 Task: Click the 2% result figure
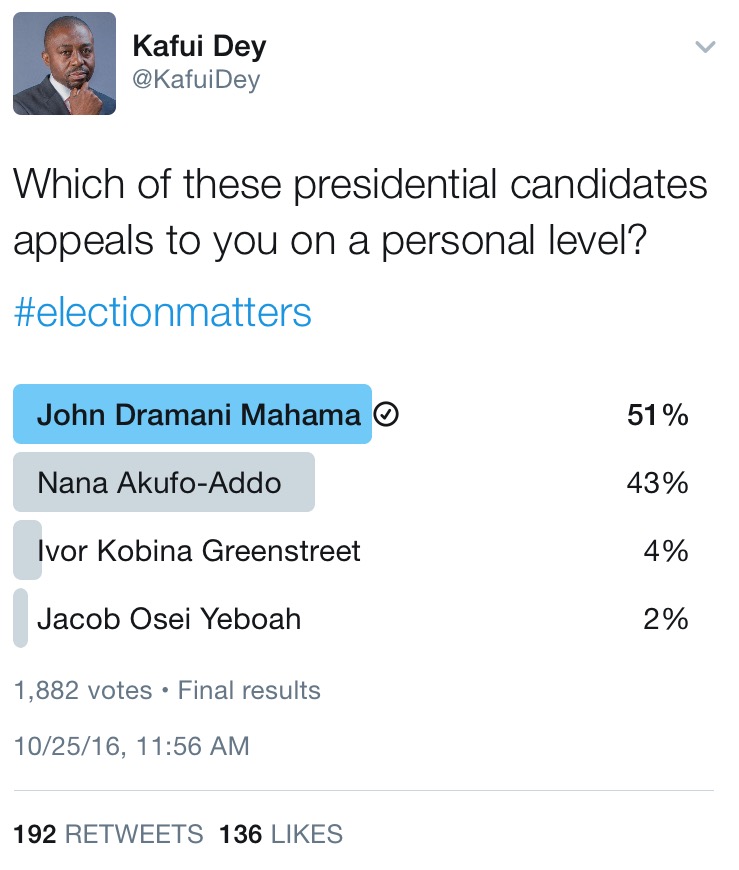click(666, 619)
